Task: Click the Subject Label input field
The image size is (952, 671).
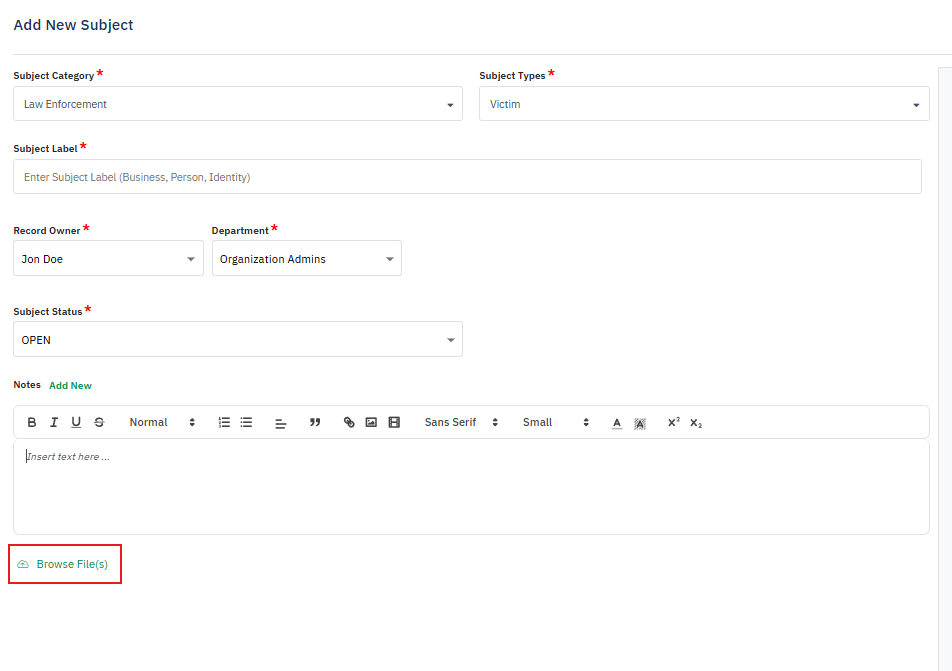Action: tap(467, 177)
